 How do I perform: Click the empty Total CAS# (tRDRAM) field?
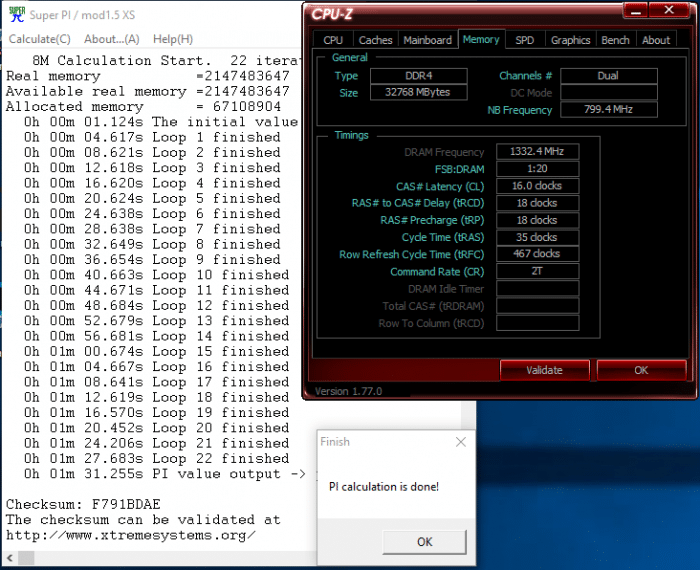538,306
